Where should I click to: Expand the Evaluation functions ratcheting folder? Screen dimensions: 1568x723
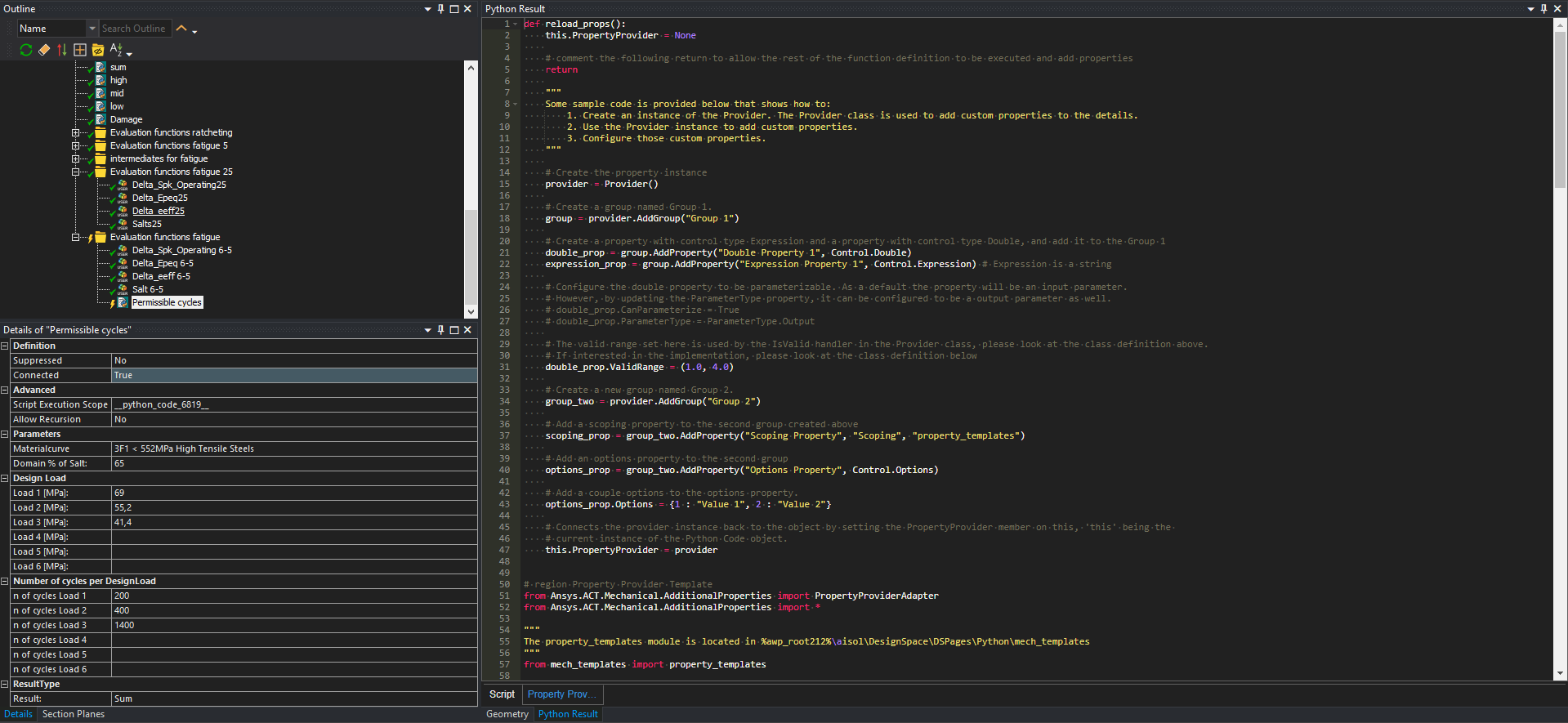tap(76, 132)
